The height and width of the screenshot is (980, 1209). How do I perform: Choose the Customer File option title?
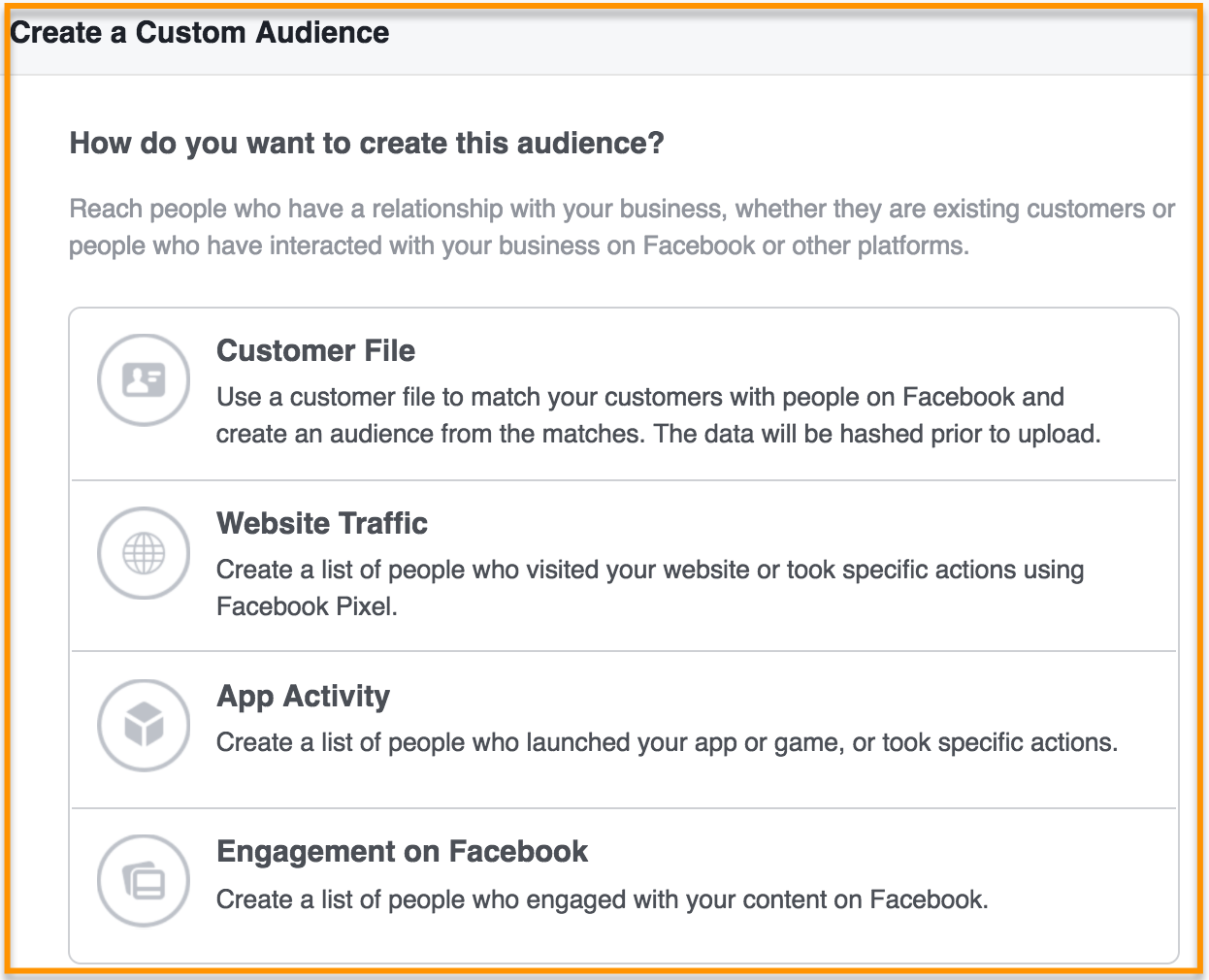tap(315, 350)
